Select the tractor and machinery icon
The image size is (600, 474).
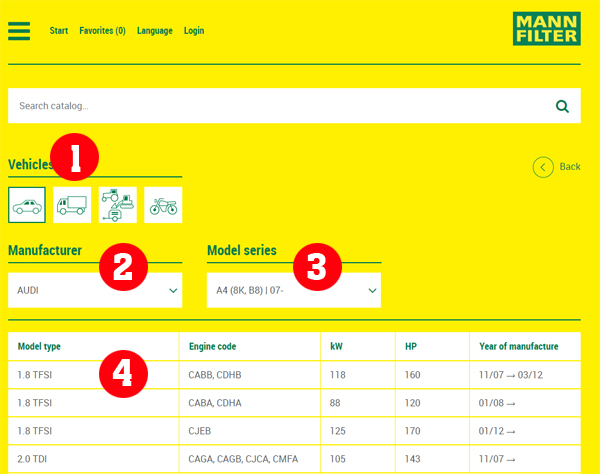pyautogui.click(x=118, y=205)
